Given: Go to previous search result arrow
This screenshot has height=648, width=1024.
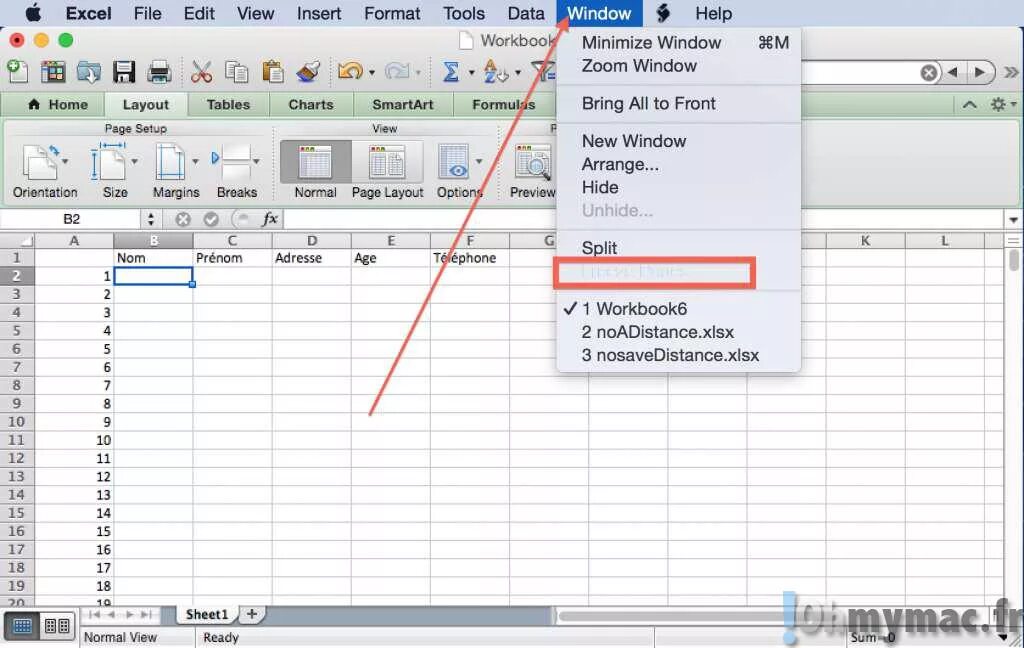Looking at the screenshot, I should pos(953,72).
